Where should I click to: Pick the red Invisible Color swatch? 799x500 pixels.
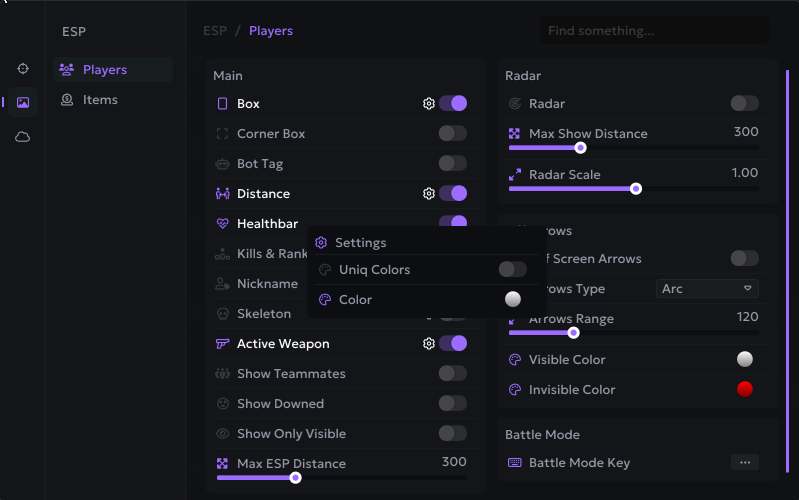(x=744, y=389)
